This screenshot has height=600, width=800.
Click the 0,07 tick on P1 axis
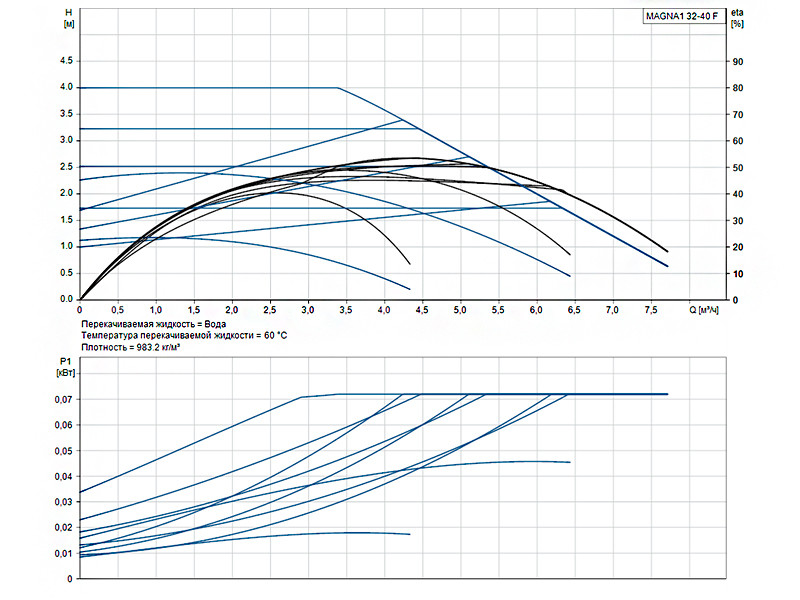[64, 399]
